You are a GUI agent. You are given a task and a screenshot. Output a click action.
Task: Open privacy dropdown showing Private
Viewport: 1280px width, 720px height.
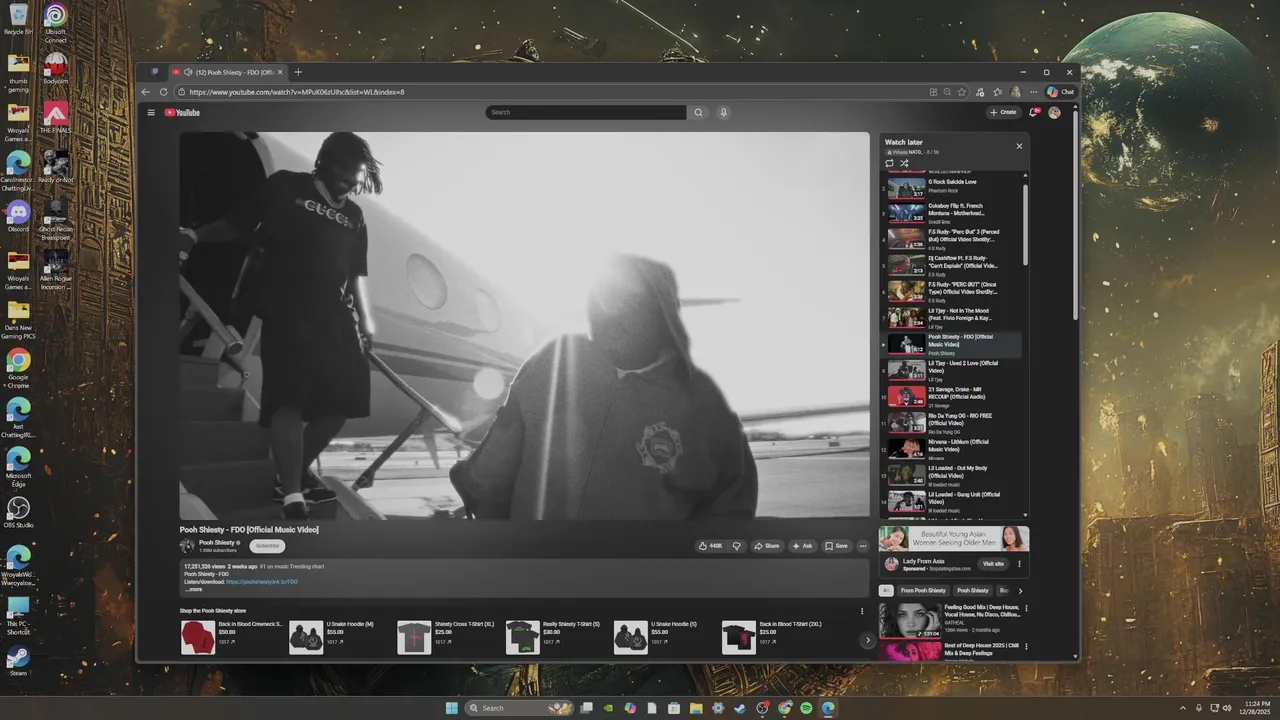point(906,152)
